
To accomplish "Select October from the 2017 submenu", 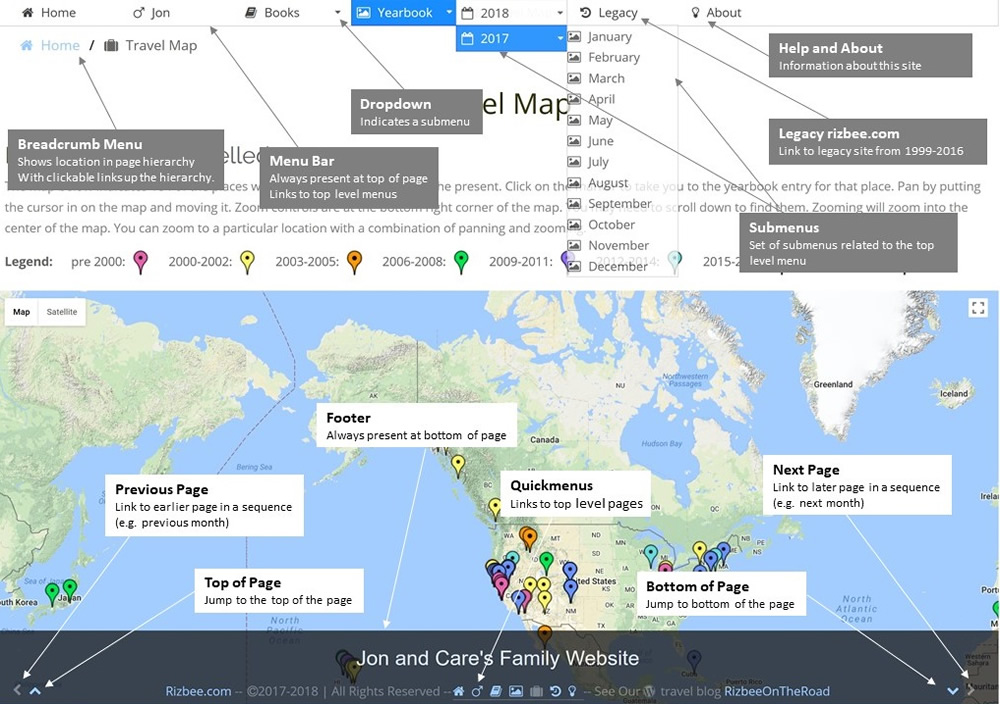I will pos(602,224).
